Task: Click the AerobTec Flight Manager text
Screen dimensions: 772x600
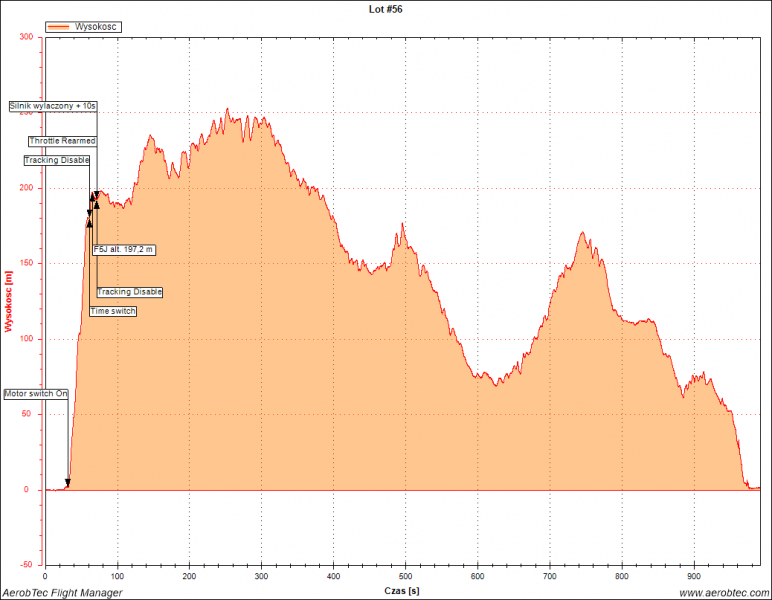Action: point(62,593)
